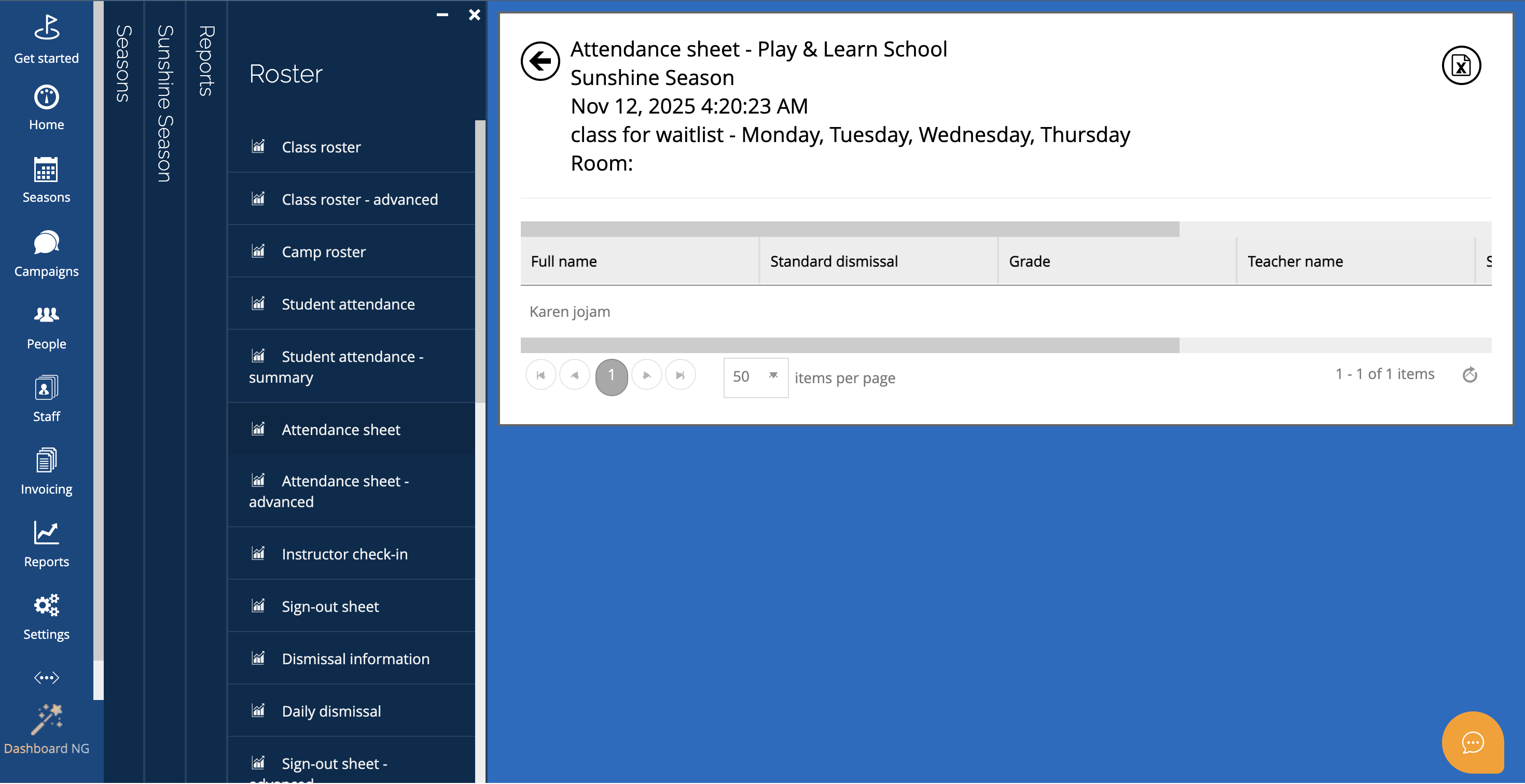
Task: Expand the sidebar's more-options ellipsis
Action: tap(46, 678)
